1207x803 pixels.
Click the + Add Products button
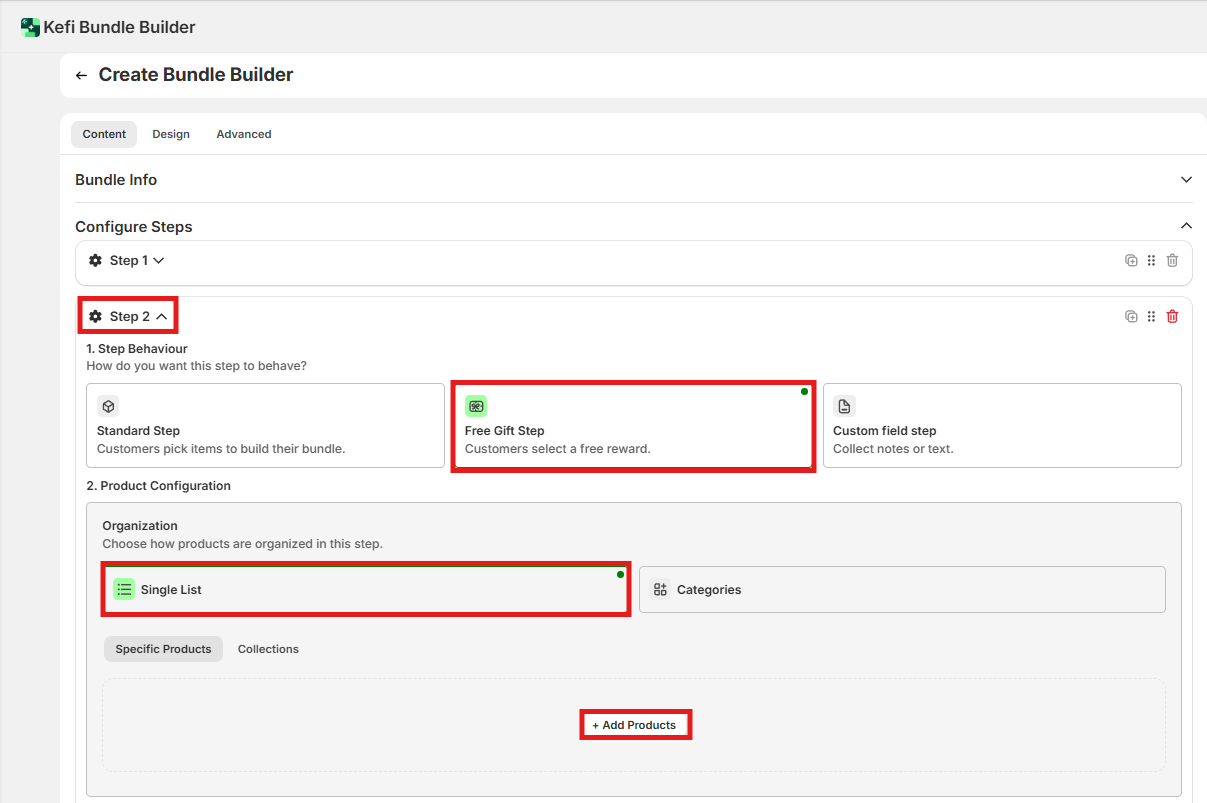pyautogui.click(x=635, y=725)
